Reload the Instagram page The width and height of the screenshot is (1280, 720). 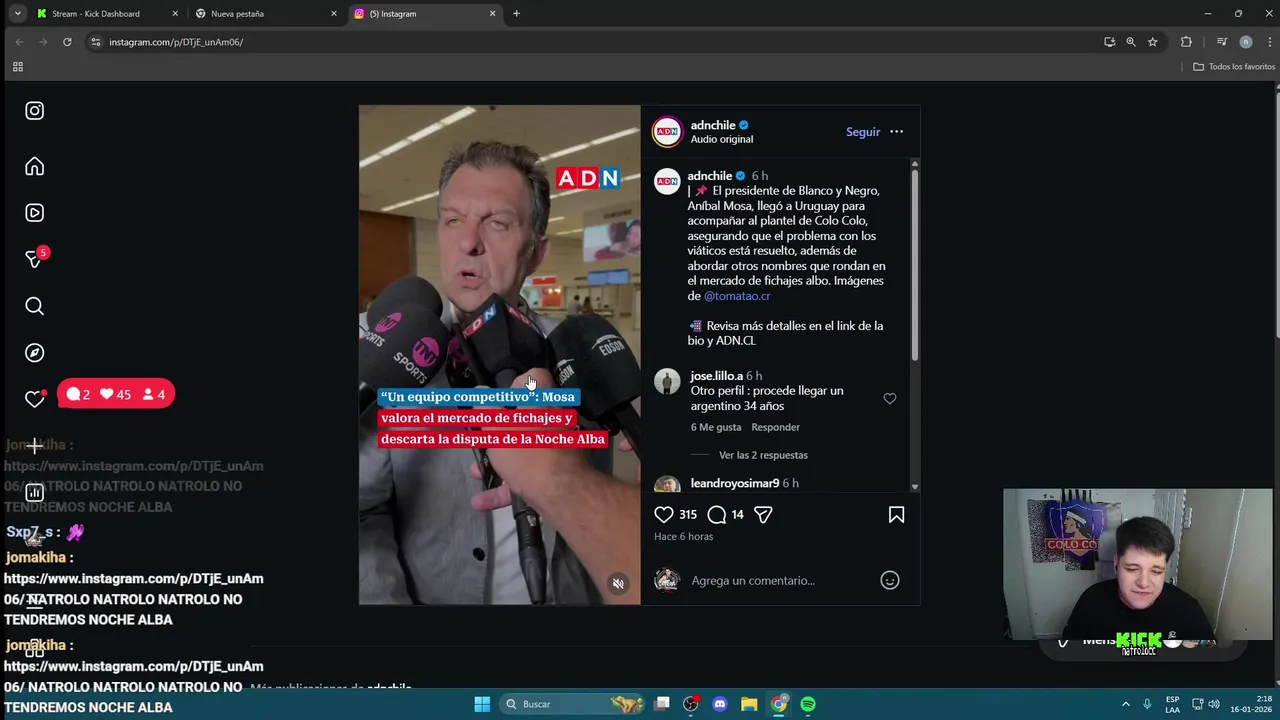67,42
